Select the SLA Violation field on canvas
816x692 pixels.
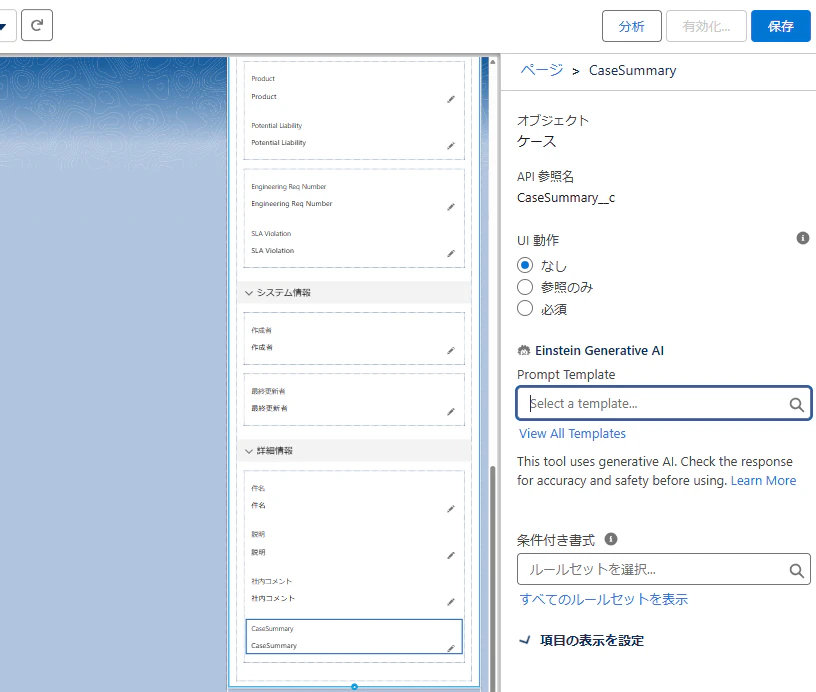coord(354,242)
